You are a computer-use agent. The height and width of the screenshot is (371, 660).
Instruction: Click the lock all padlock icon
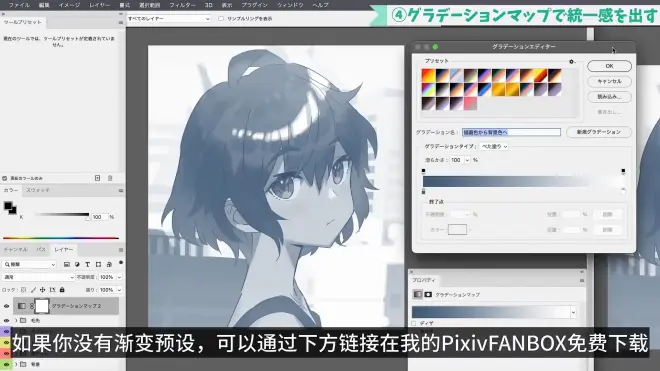tap(62, 290)
